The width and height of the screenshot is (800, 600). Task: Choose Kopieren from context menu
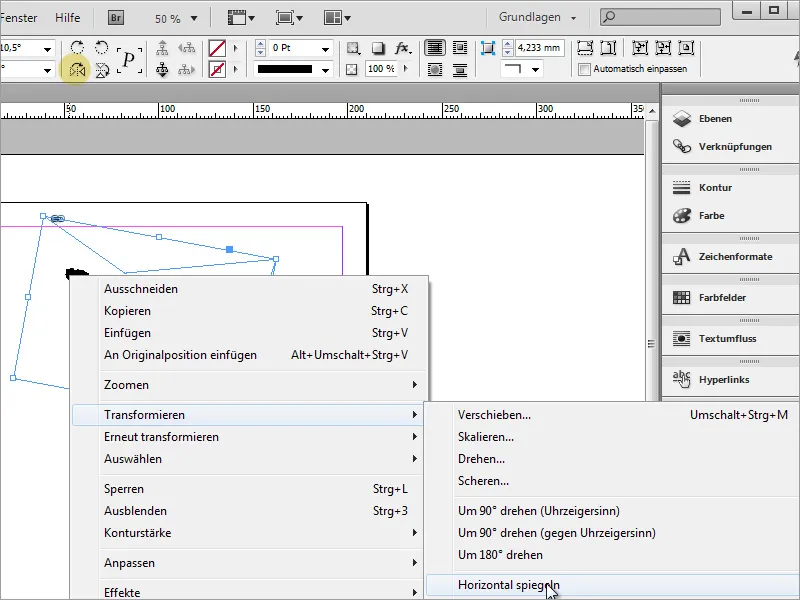(x=249, y=311)
